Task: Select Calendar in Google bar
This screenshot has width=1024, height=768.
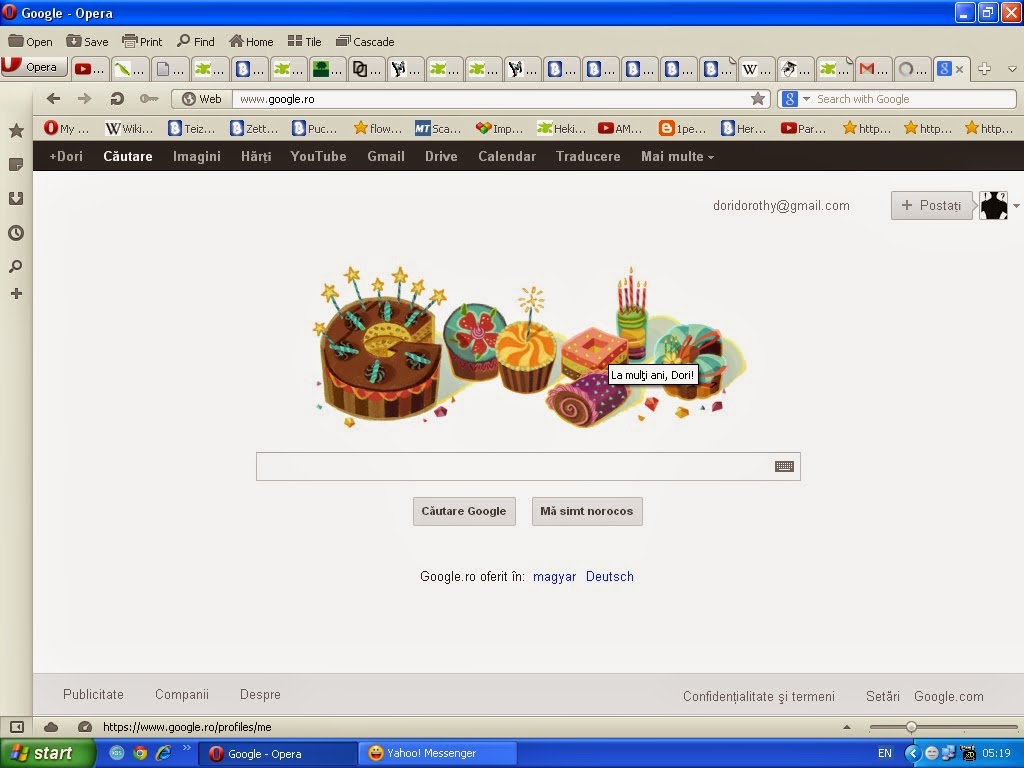Action: 507,157
